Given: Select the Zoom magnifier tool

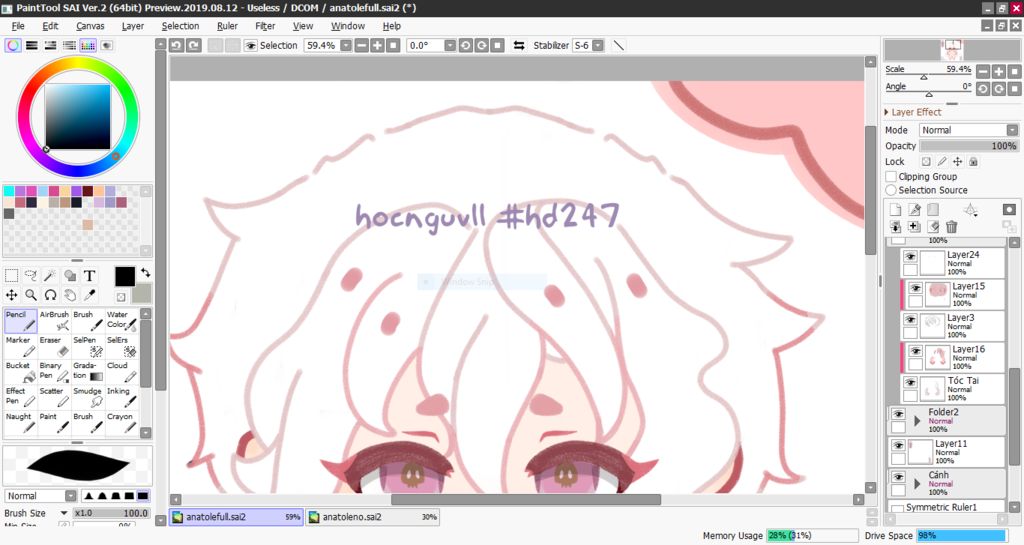Looking at the screenshot, I should click(31, 295).
